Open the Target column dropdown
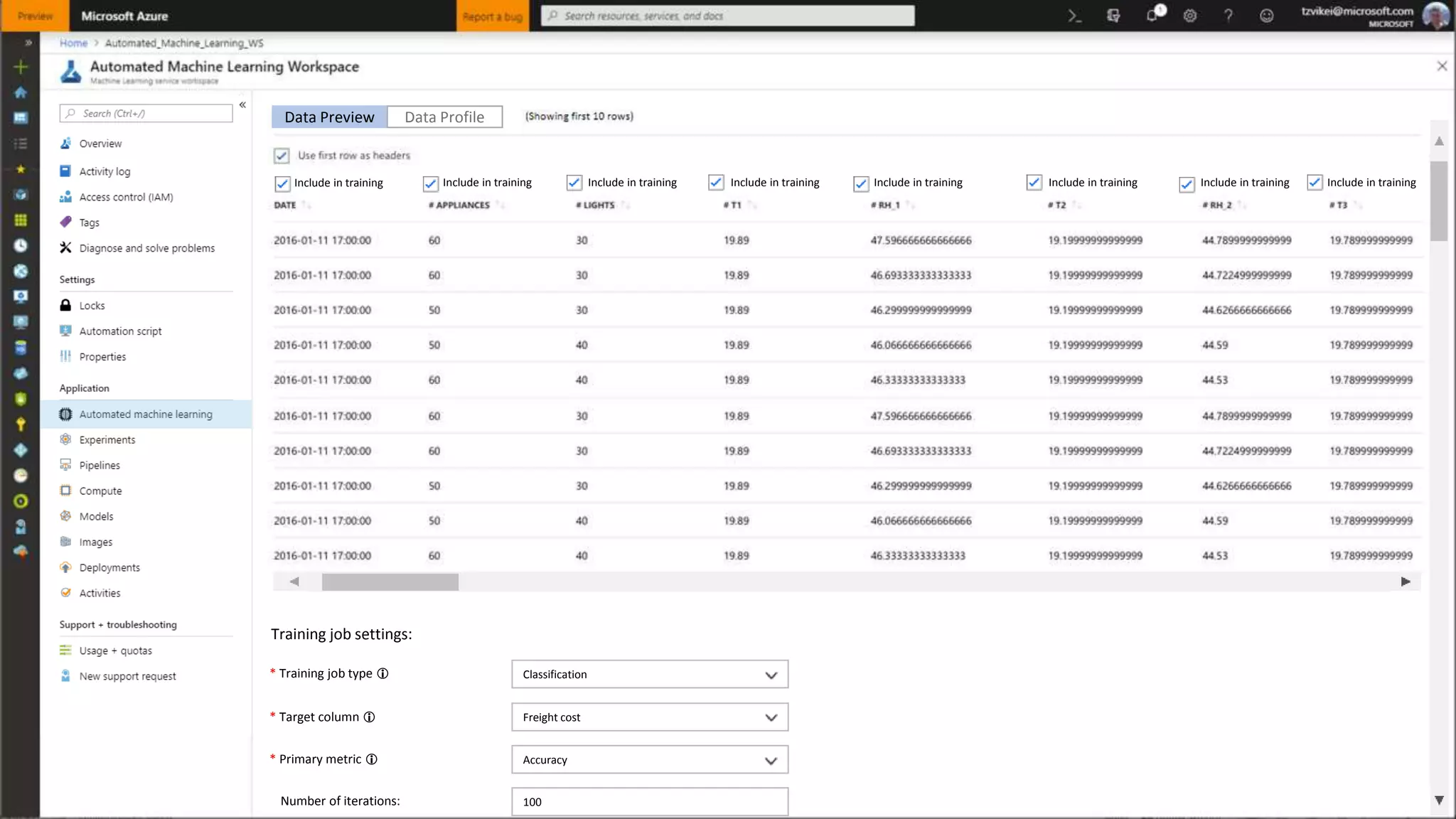The image size is (1456, 819). pos(650,717)
